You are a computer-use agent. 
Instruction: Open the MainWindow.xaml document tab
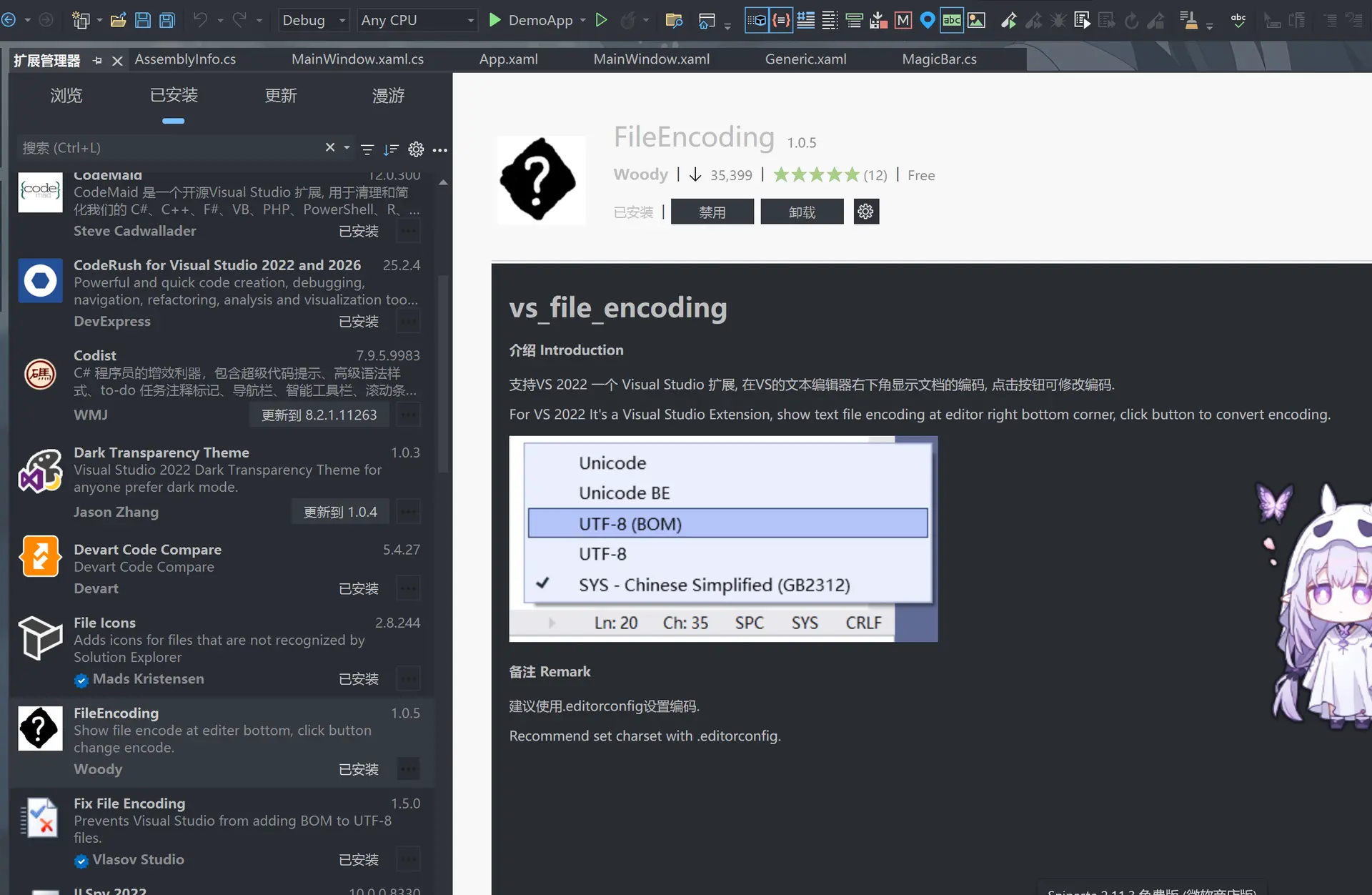[651, 59]
